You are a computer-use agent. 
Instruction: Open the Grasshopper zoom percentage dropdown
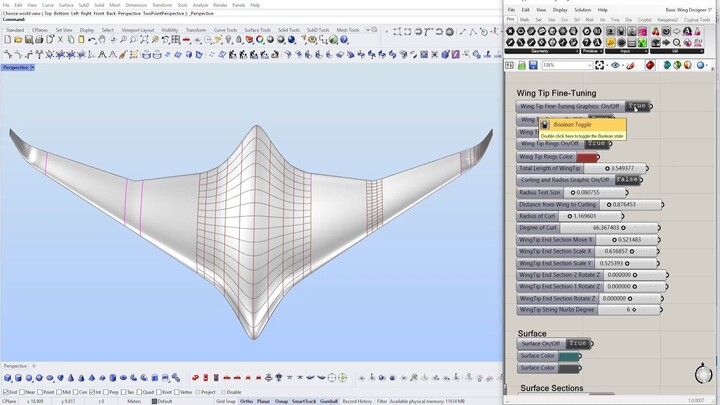tap(587, 65)
